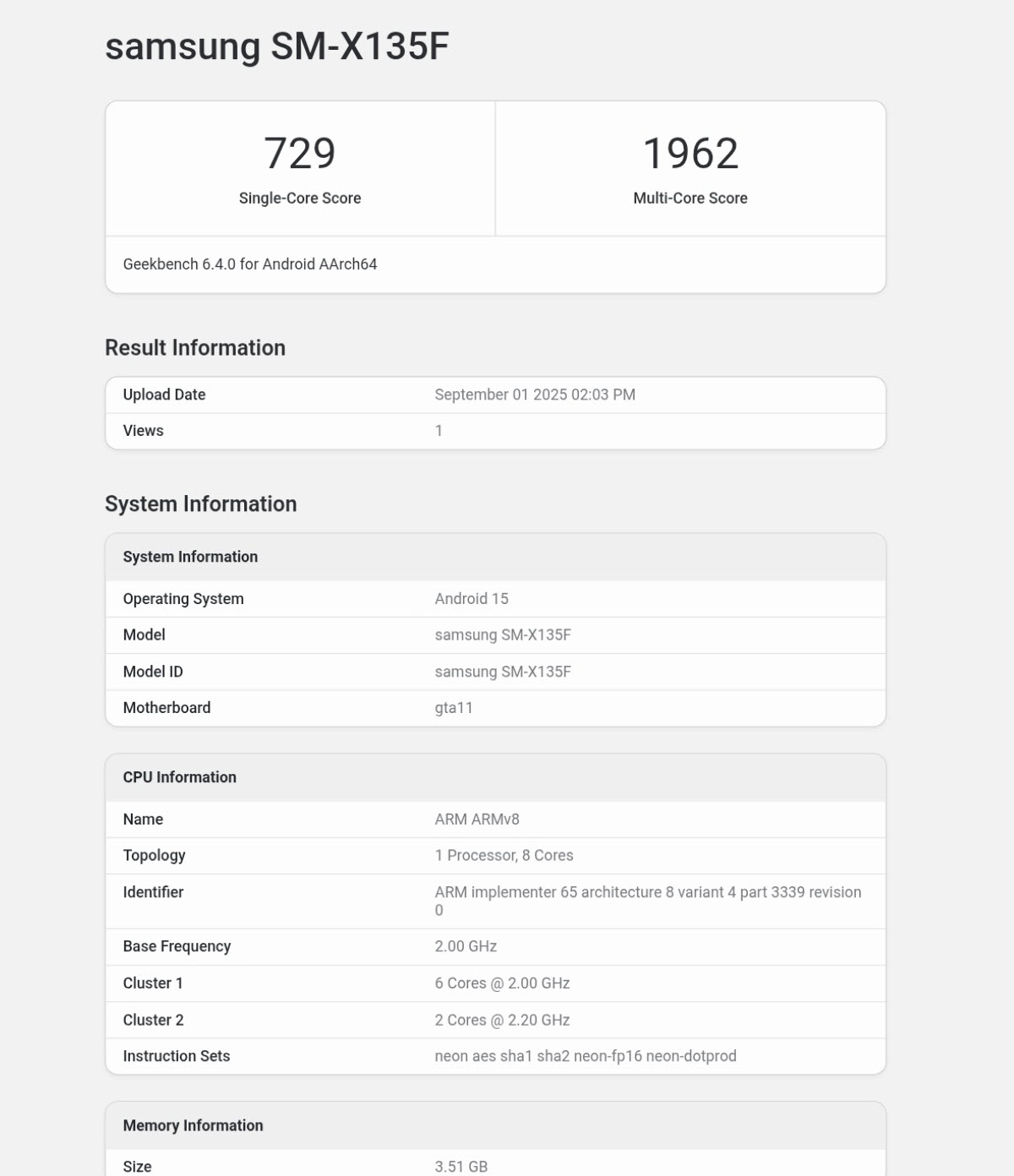Click the System Information section heading
Screen dimensions: 1014x1176
(201, 504)
